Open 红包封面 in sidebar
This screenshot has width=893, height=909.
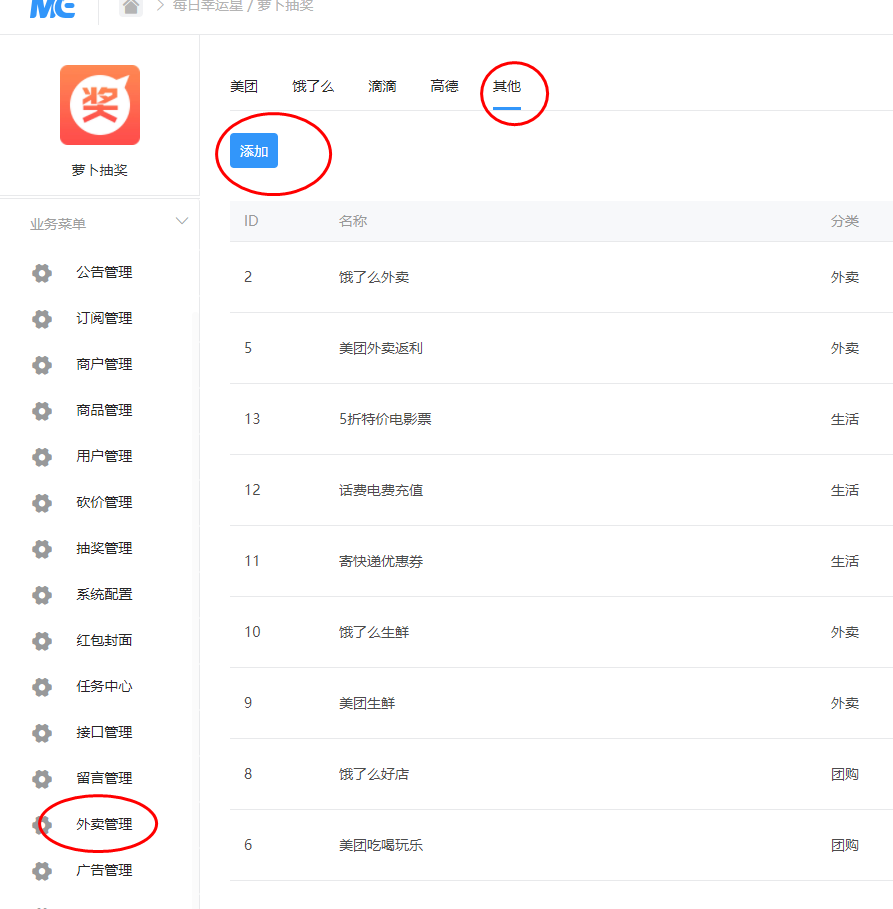pyautogui.click(x=104, y=641)
